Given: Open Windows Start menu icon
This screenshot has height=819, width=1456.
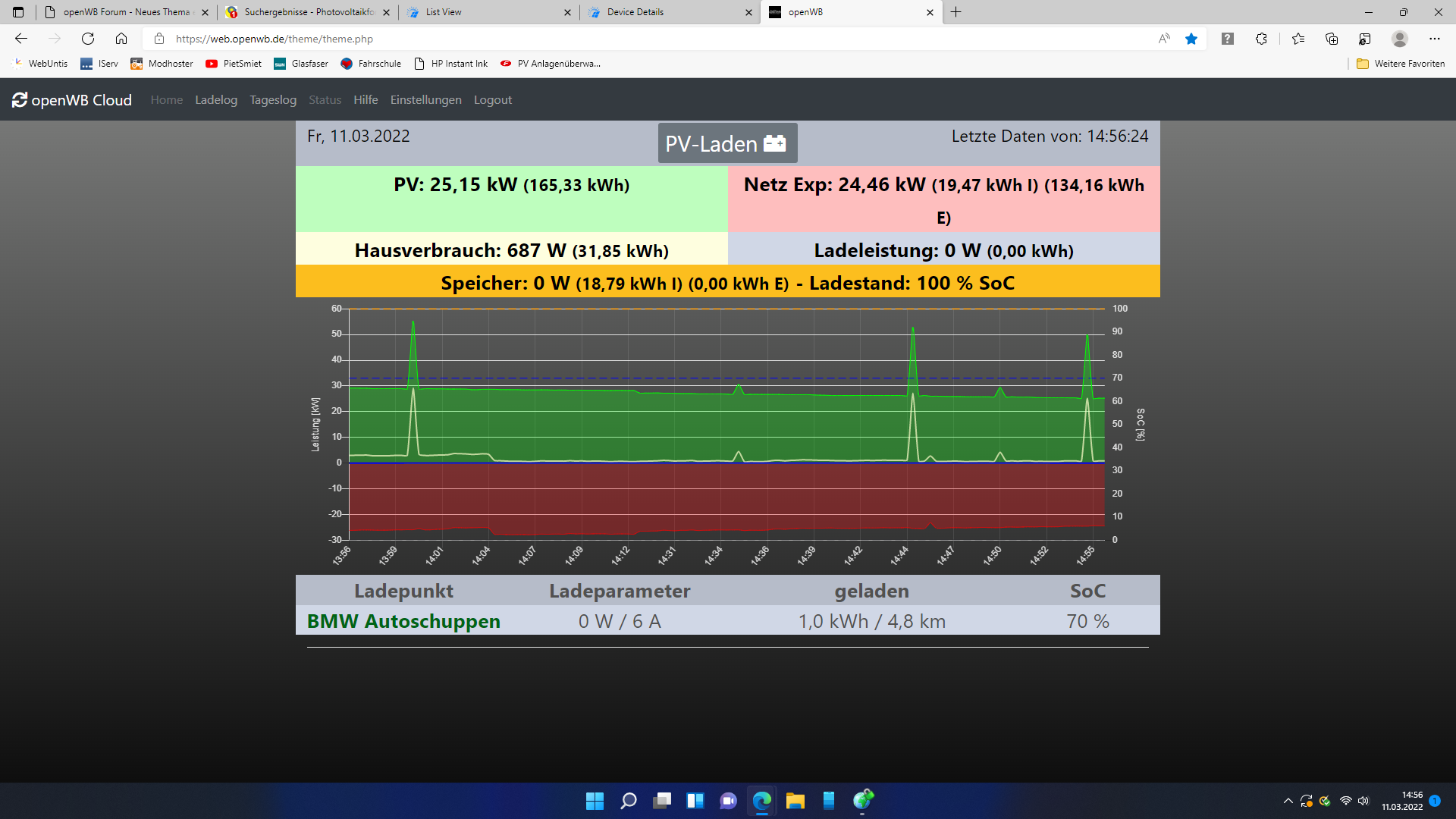Looking at the screenshot, I should tap(595, 801).
